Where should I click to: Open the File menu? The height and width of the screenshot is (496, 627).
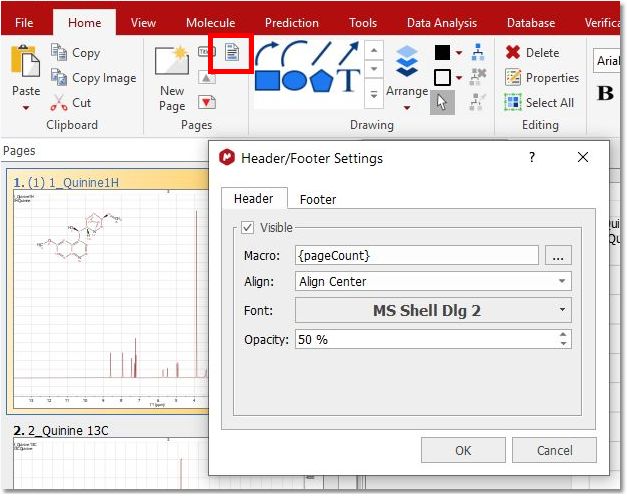[x=24, y=23]
